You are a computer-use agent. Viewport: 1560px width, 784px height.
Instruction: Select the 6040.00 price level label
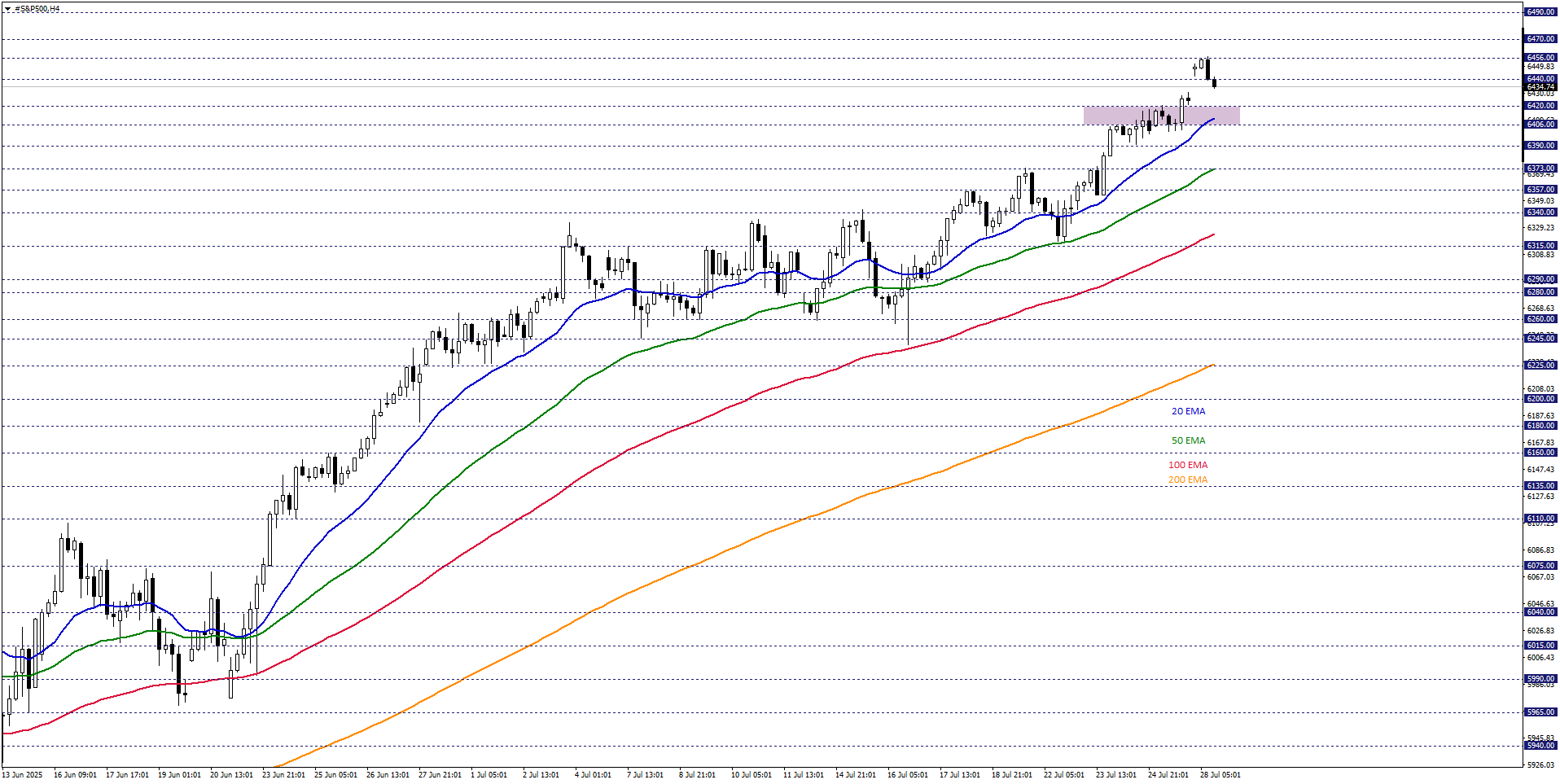coord(1540,612)
